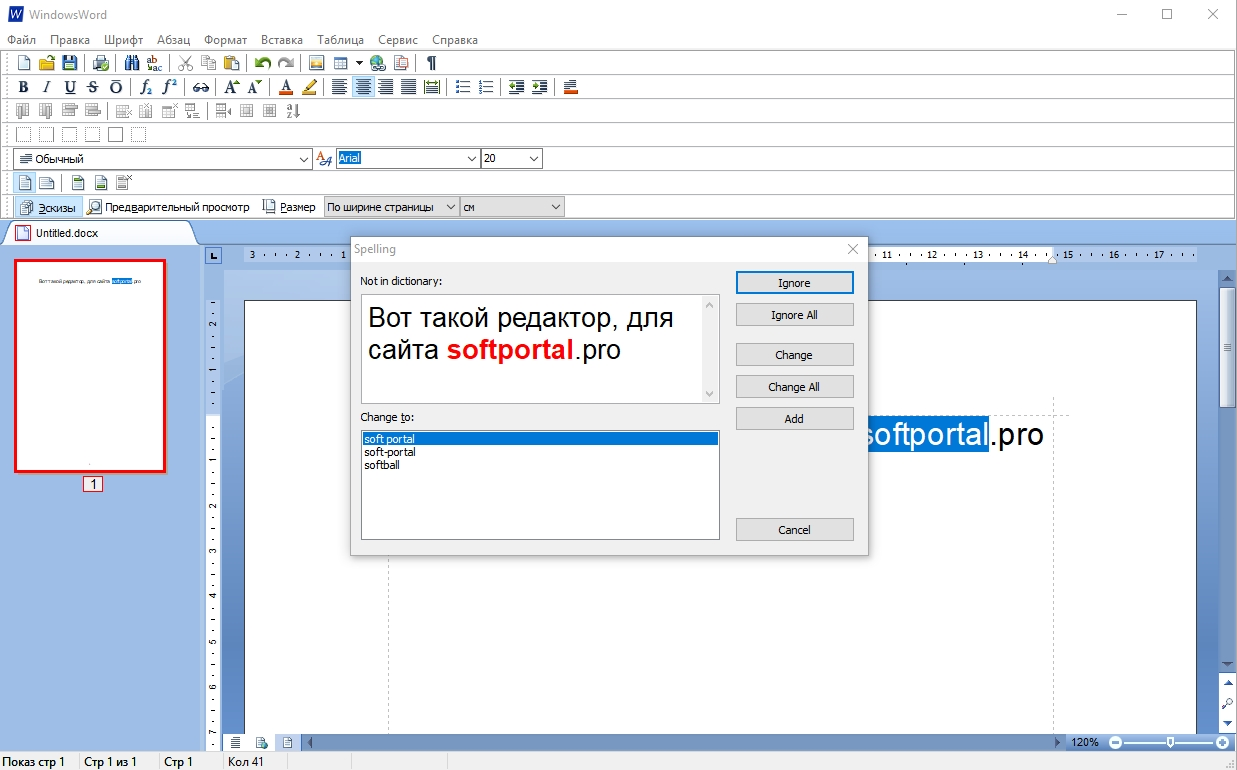Click the Insert table icon

click(340, 63)
